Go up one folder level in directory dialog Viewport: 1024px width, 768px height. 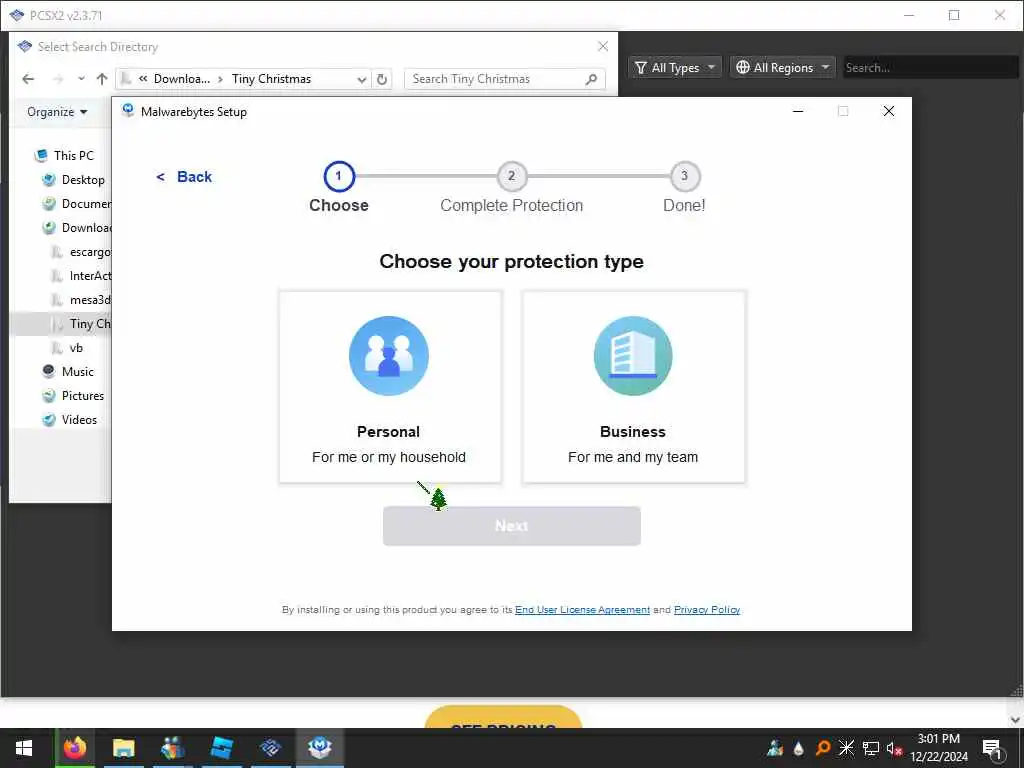pos(102,79)
